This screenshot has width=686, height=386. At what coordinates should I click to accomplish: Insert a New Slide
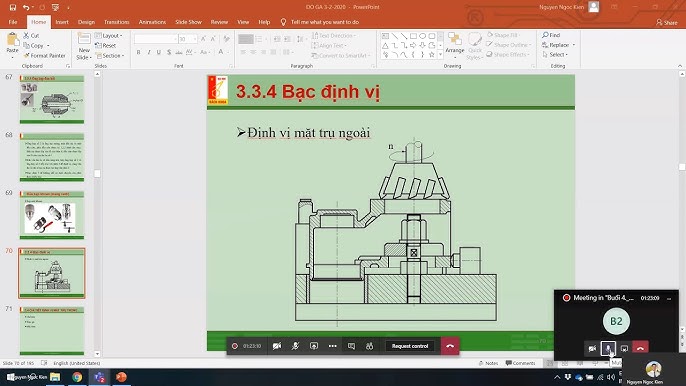pyautogui.click(x=84, y=47)
